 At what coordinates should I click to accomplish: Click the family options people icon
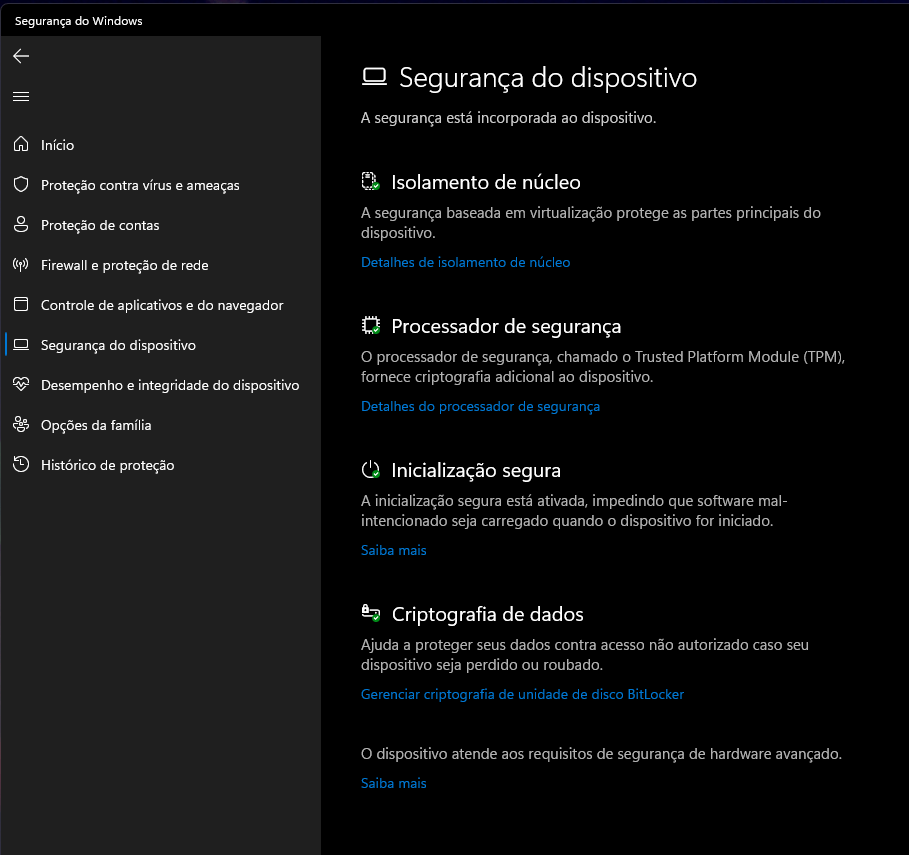click(21, 424)
